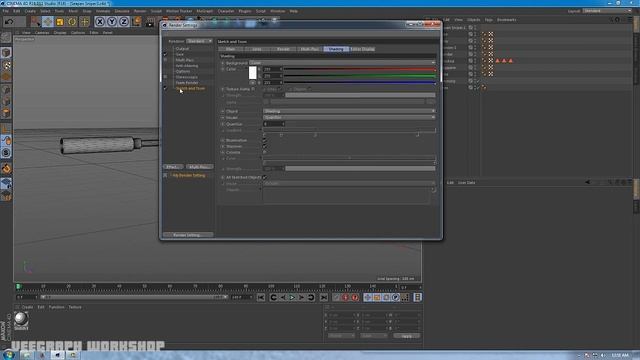This screenshot has width=640, height=360.
Task: Select the material preview thumbnail
Action: (21, 319)
